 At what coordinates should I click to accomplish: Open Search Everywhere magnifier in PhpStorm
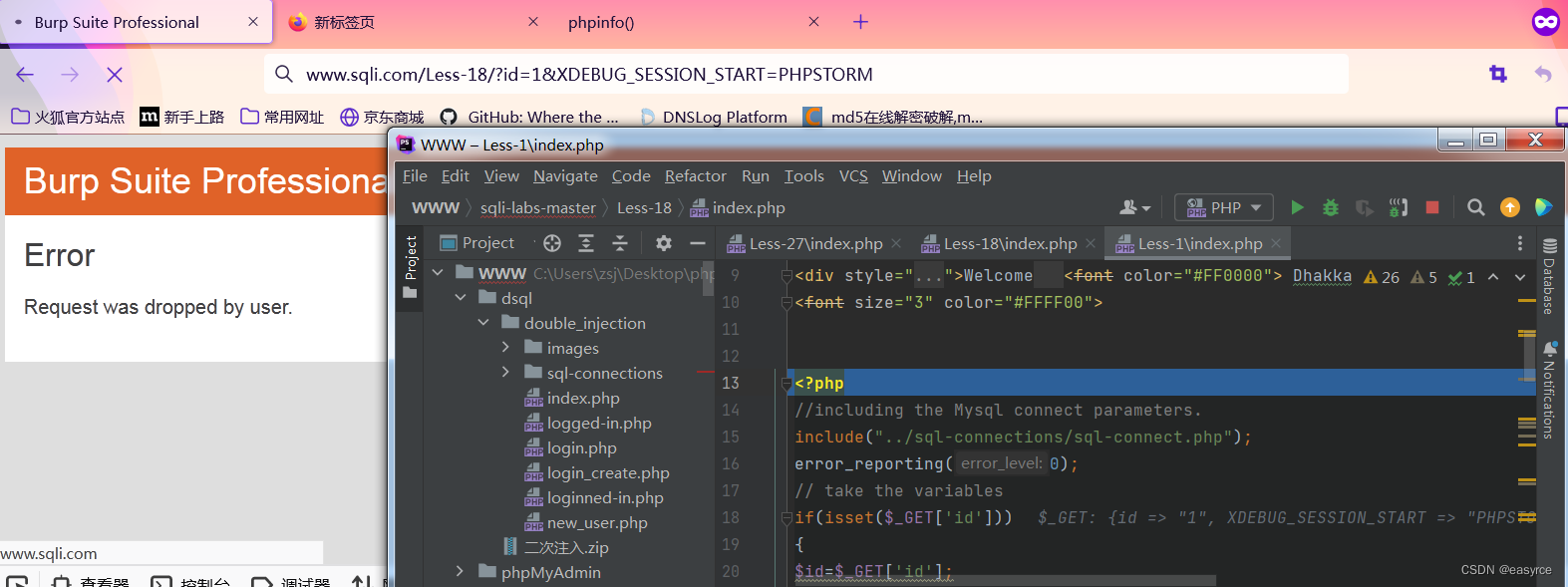(1476, 207)
